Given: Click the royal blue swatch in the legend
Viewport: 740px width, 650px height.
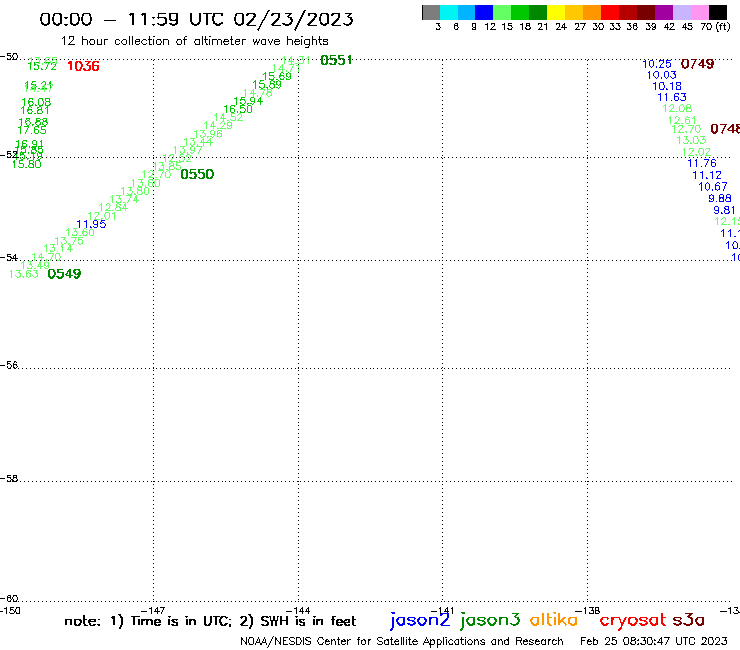Looking at the screenshot, I should click(484, 12).
